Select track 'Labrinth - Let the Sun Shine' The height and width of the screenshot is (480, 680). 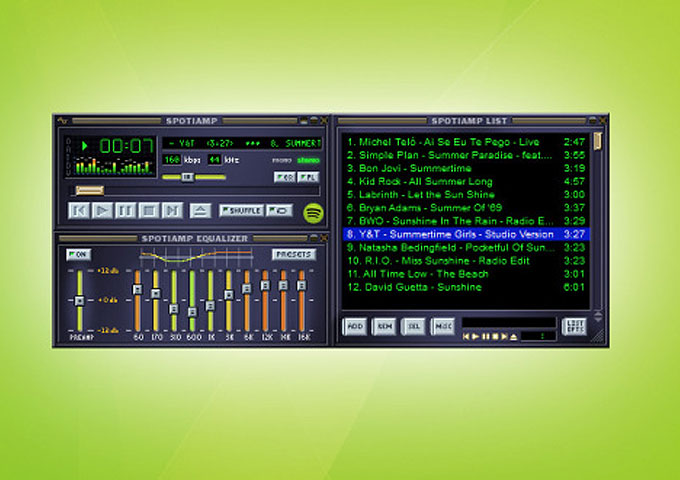pos(466,195)
